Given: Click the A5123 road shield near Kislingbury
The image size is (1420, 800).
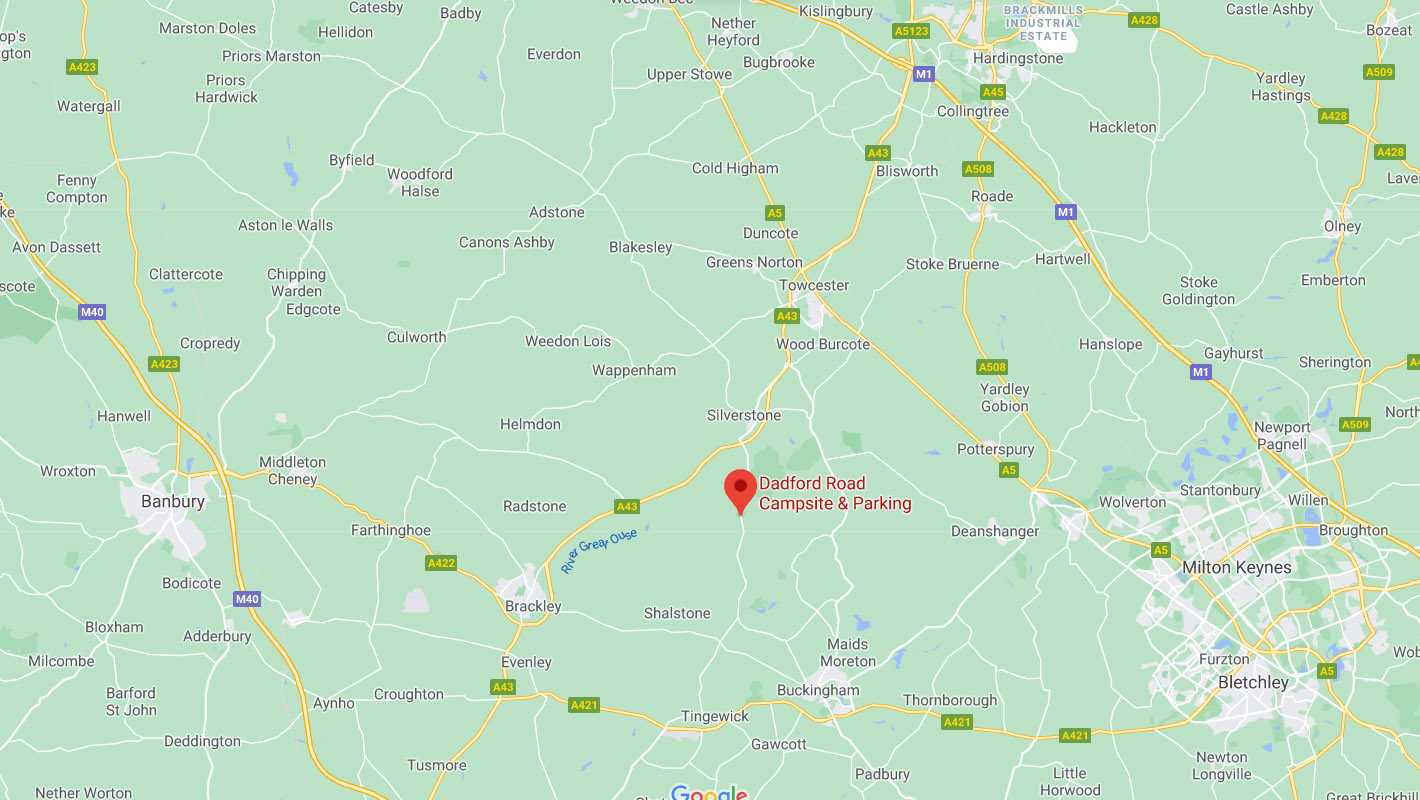Looking at the screenshot, I should tap(911, 31).
